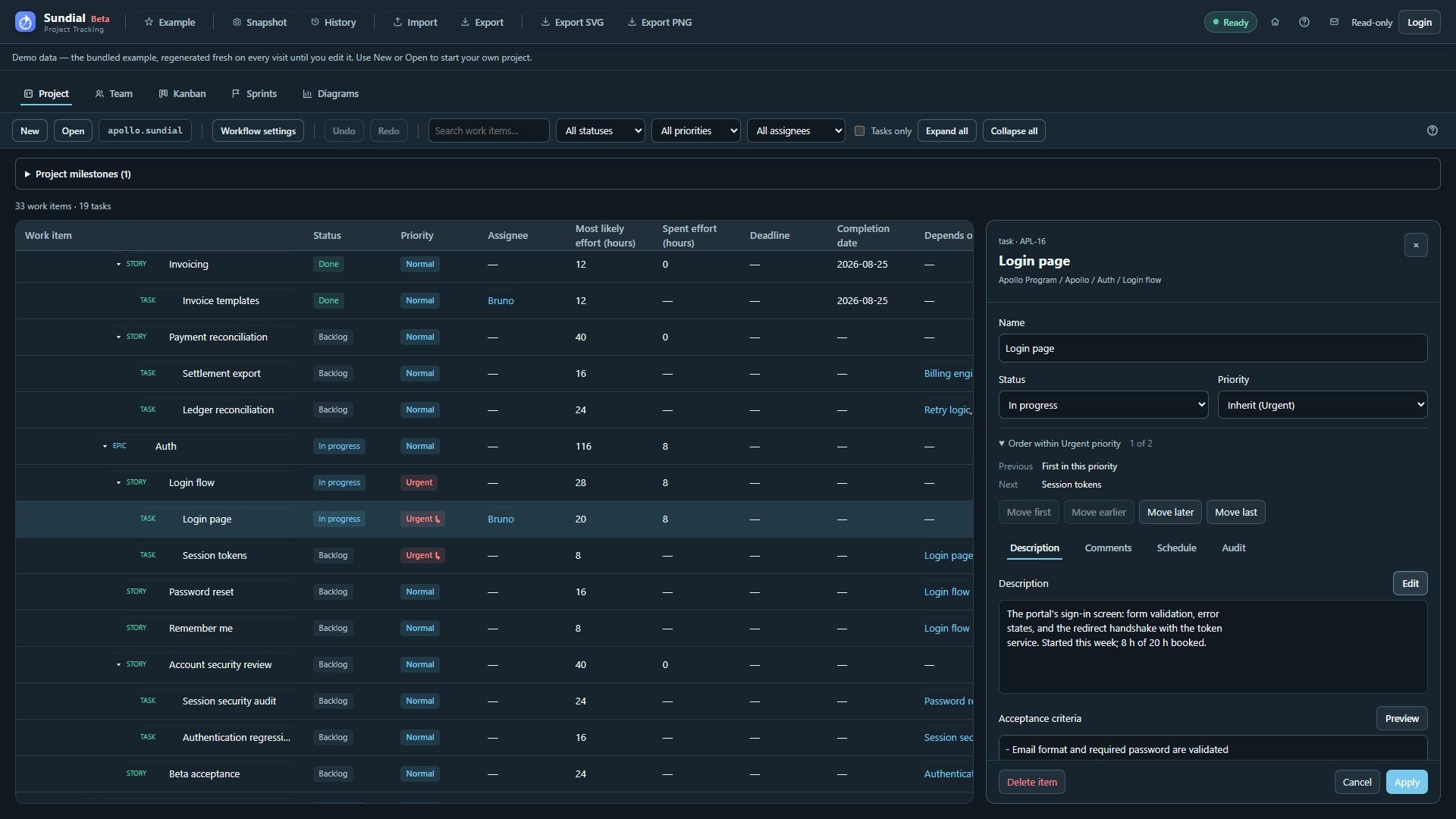Image resolution: width=1456 pixels, height=819 pixels.
Task: Open the Comments tab in detail panel
Action: pyautogui.click(x=1108, y=548)
